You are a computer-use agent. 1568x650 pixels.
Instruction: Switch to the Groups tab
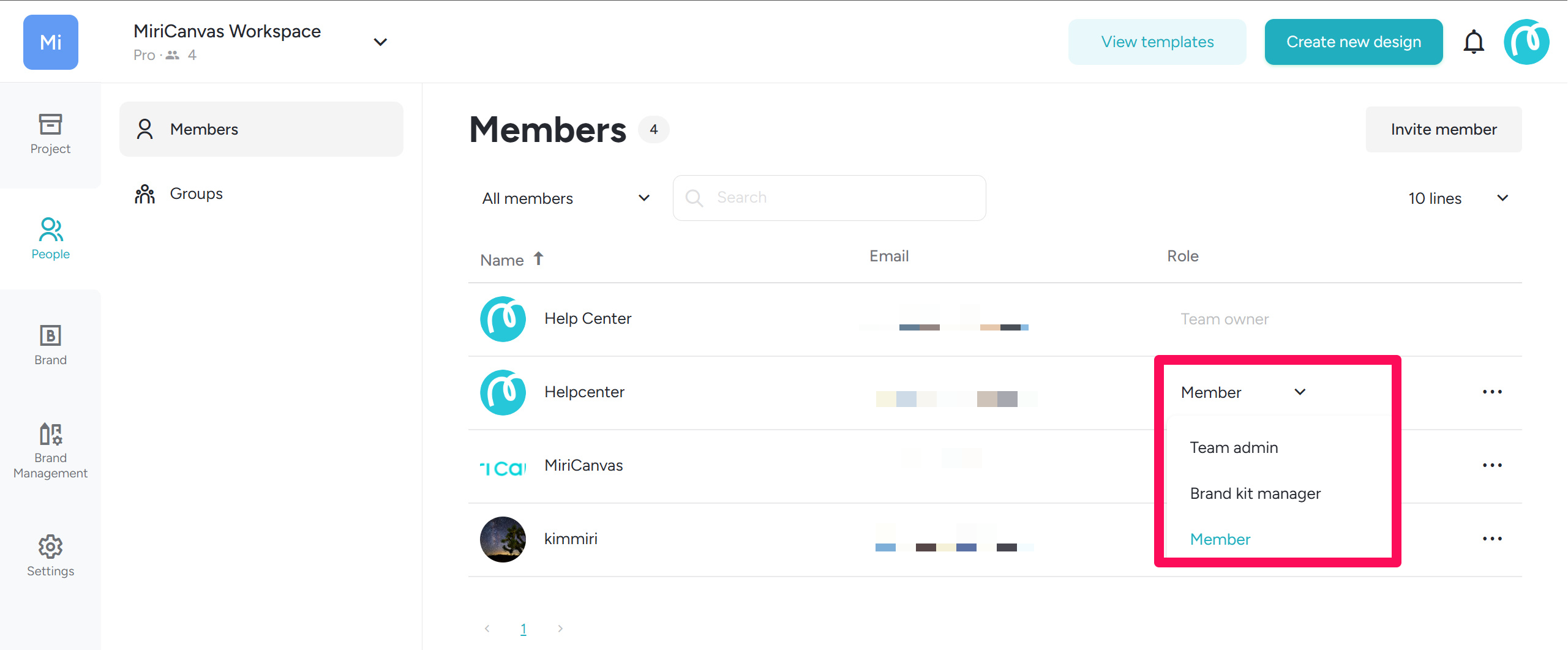[196, 194]
